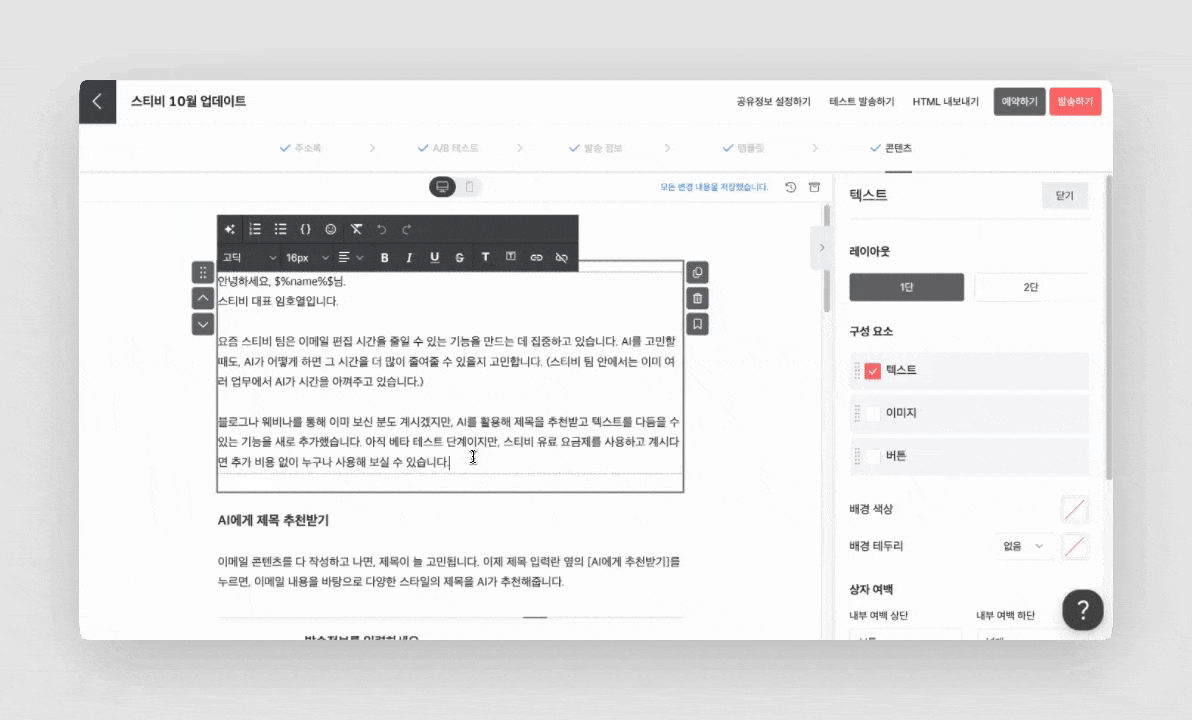Change the text color with T icon
This screenshot has width=1192, height=720.
click(485, 257)
